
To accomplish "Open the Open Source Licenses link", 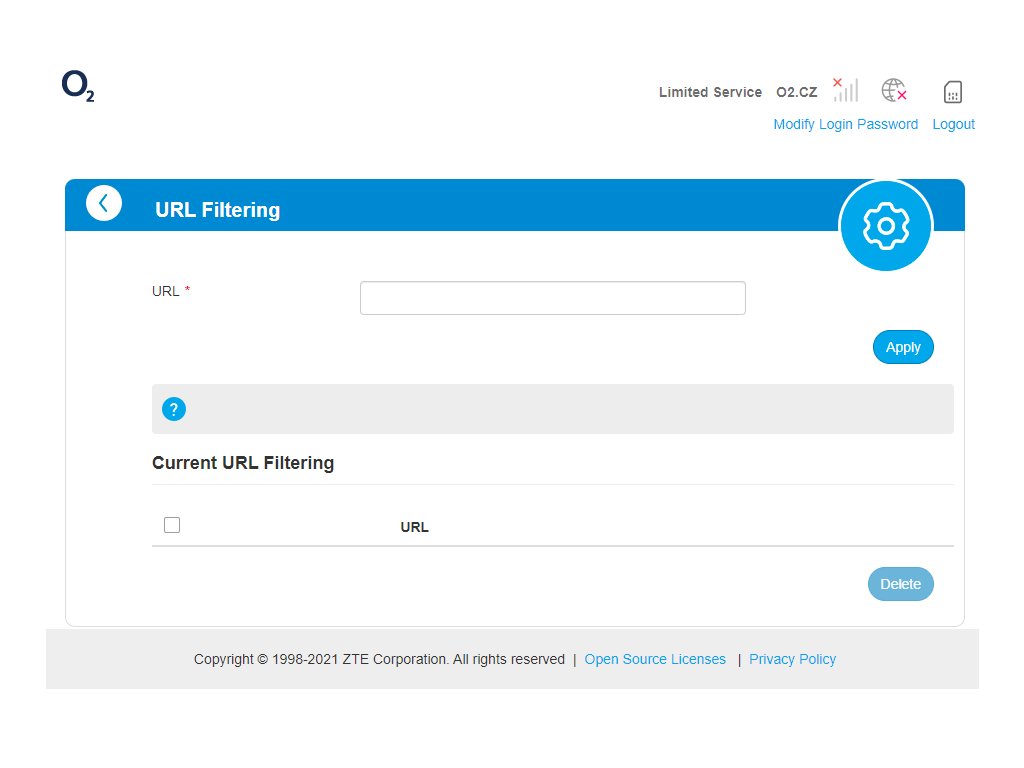I will pos(655,659).
